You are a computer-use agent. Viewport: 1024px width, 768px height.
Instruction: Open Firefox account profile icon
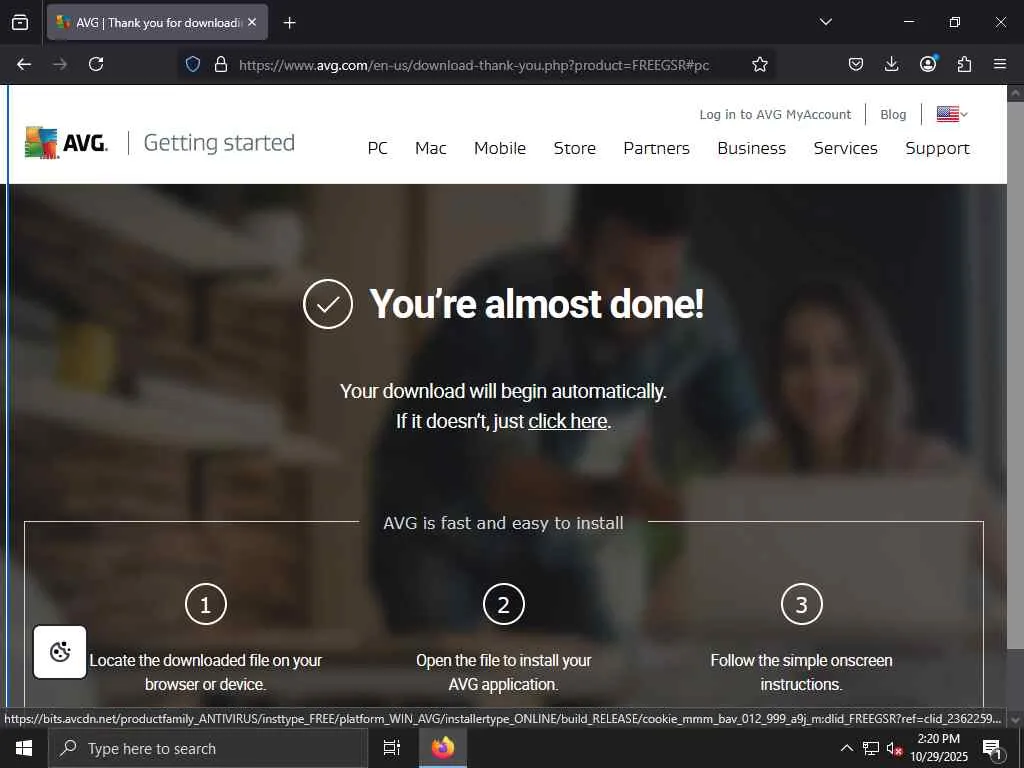pos(928,64)
